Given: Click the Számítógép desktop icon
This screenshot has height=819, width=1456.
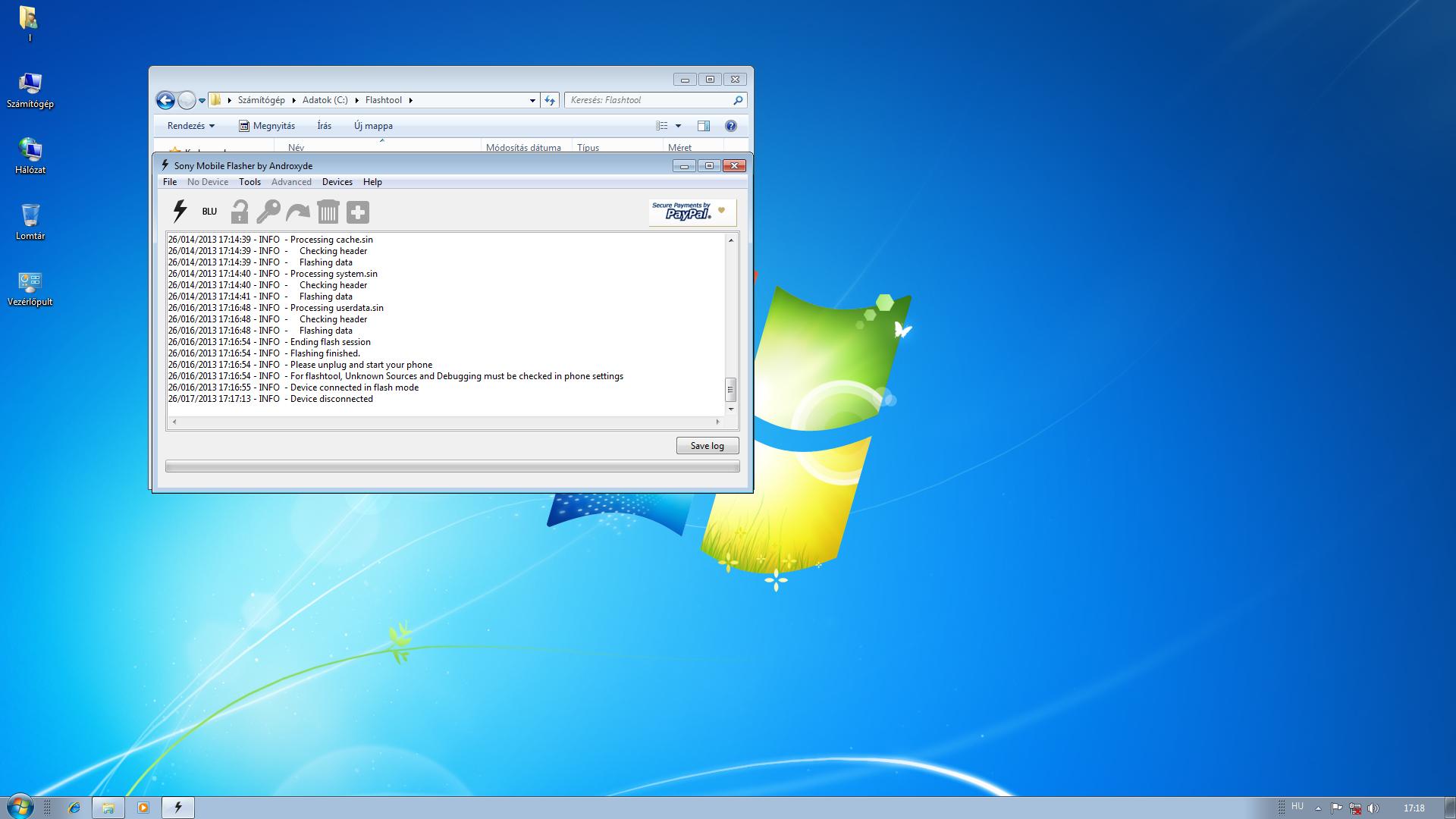Looking at the screenshot, I should coord(30,90).
